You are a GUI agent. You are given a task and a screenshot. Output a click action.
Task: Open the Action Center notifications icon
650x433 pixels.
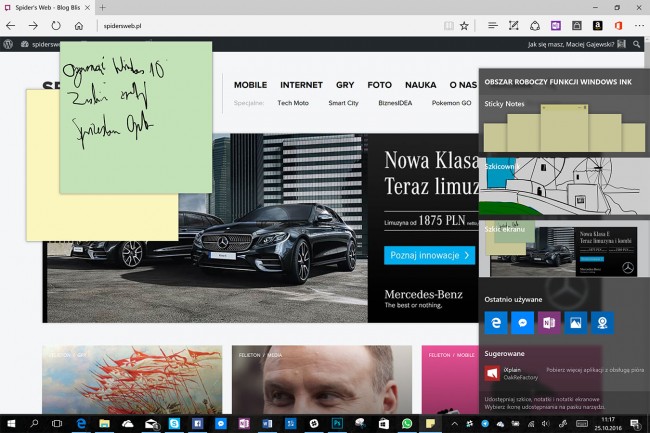tap(635, 423)
